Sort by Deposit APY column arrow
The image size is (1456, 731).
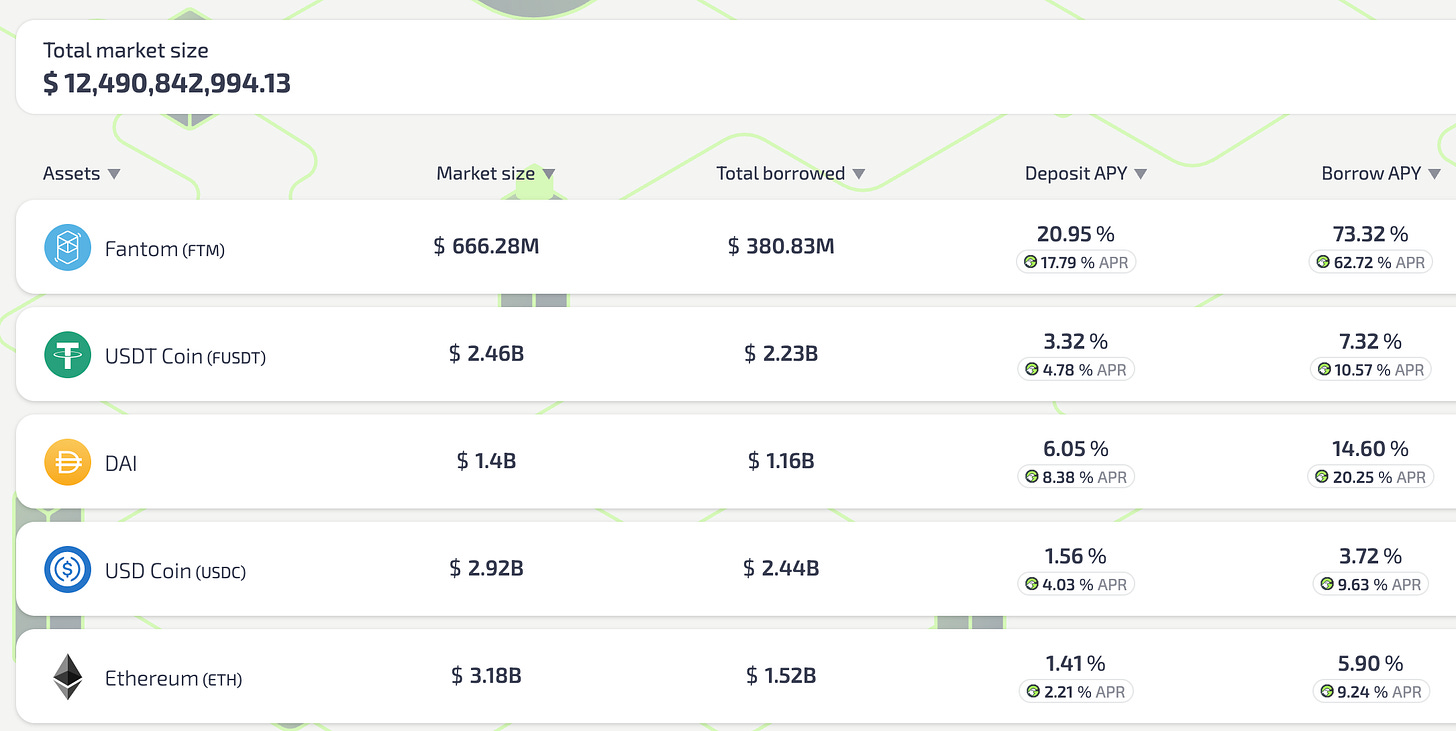click(1140, 174)
